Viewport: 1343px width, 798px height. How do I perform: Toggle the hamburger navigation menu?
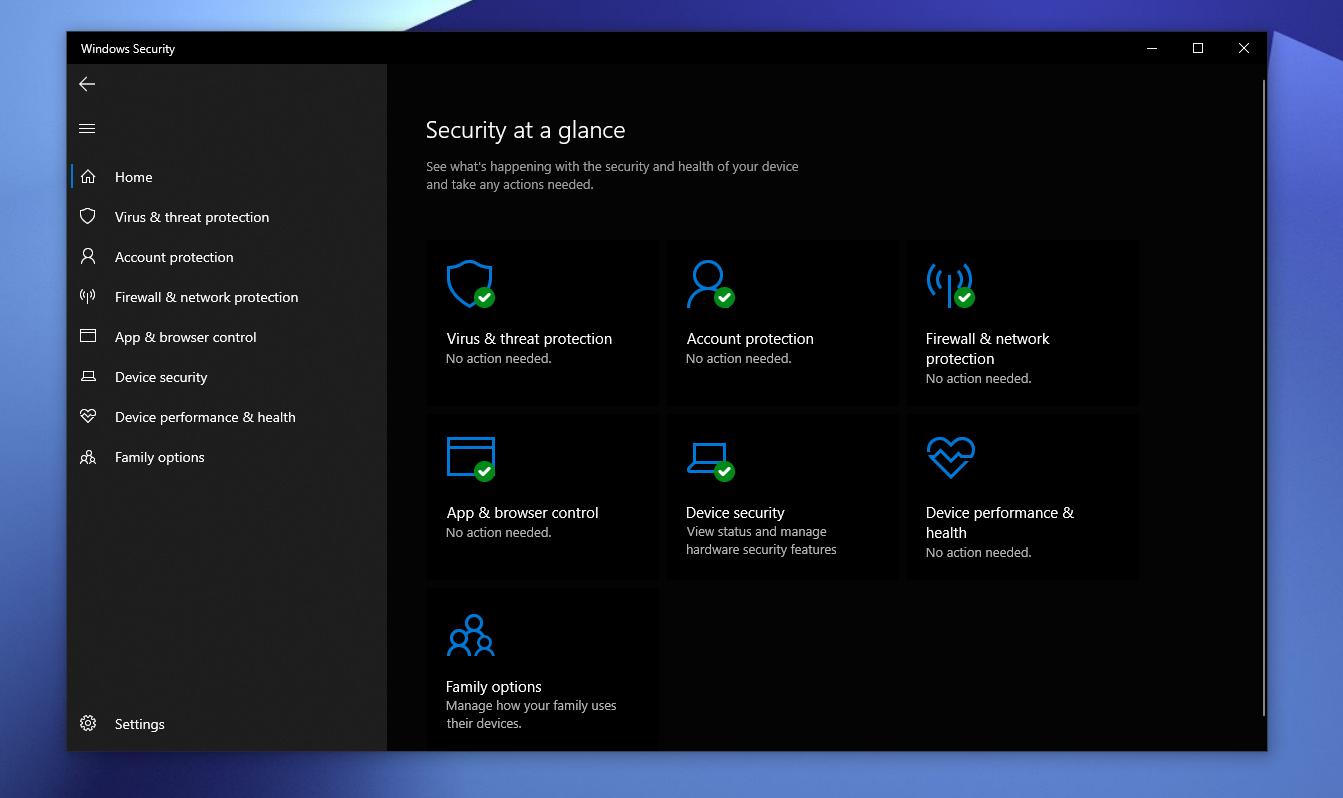pos(87,128)
